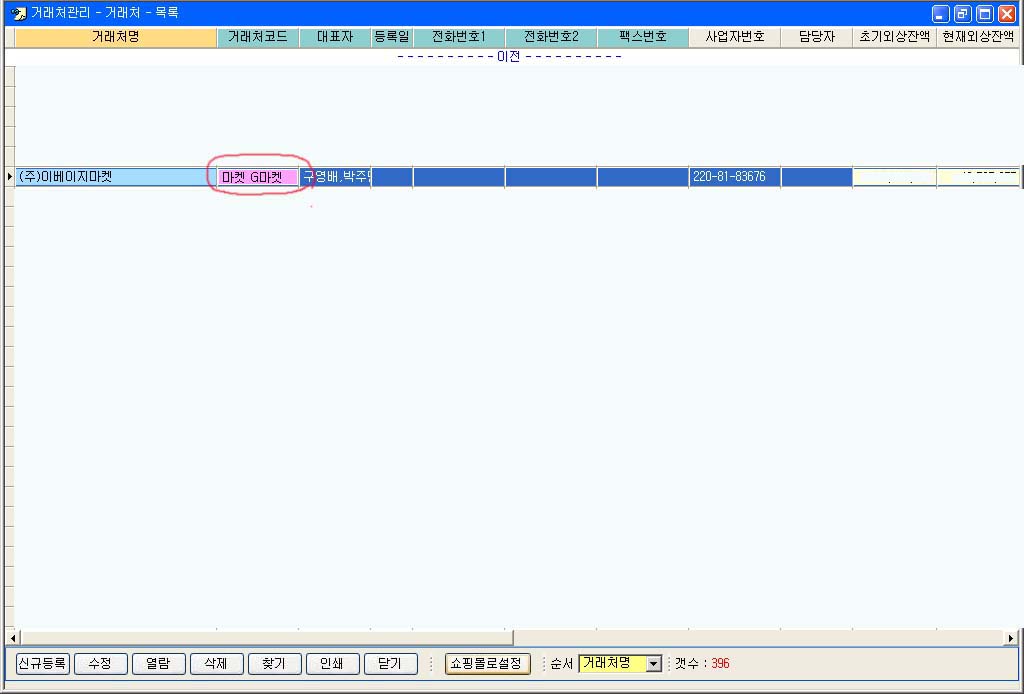Search using the 찾기 button
The image size is (1024, 694).
pyautogui.click(x=274, y=664)
